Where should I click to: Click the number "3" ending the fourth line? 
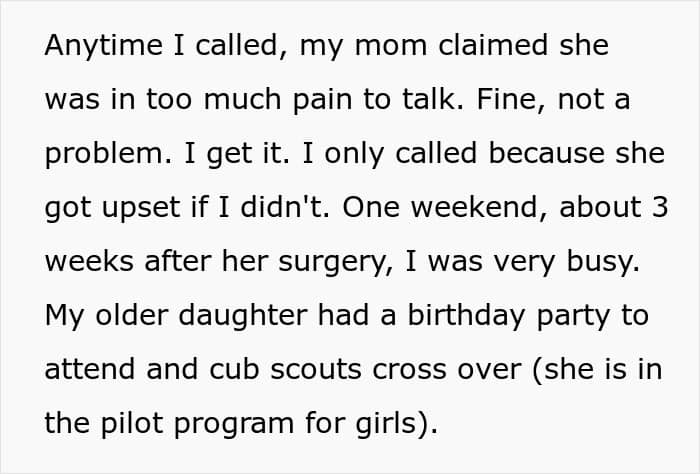(660, 207)
